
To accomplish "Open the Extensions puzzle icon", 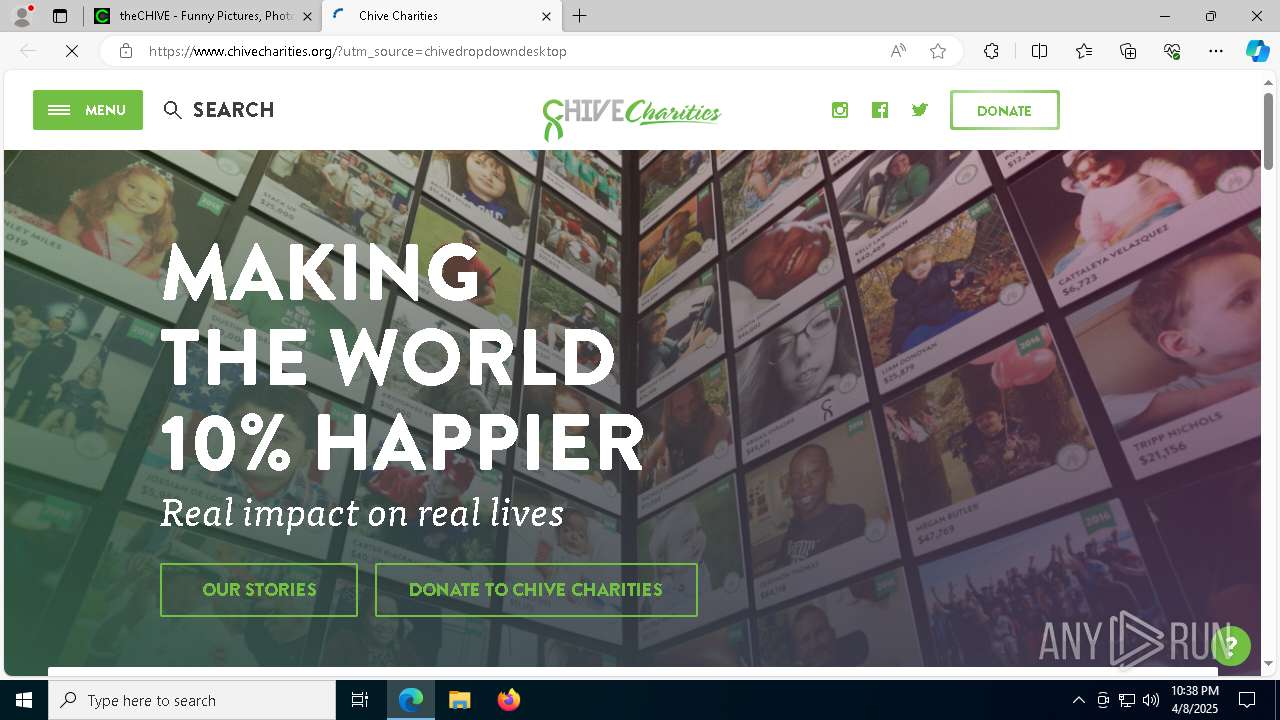I will [991, 51].
